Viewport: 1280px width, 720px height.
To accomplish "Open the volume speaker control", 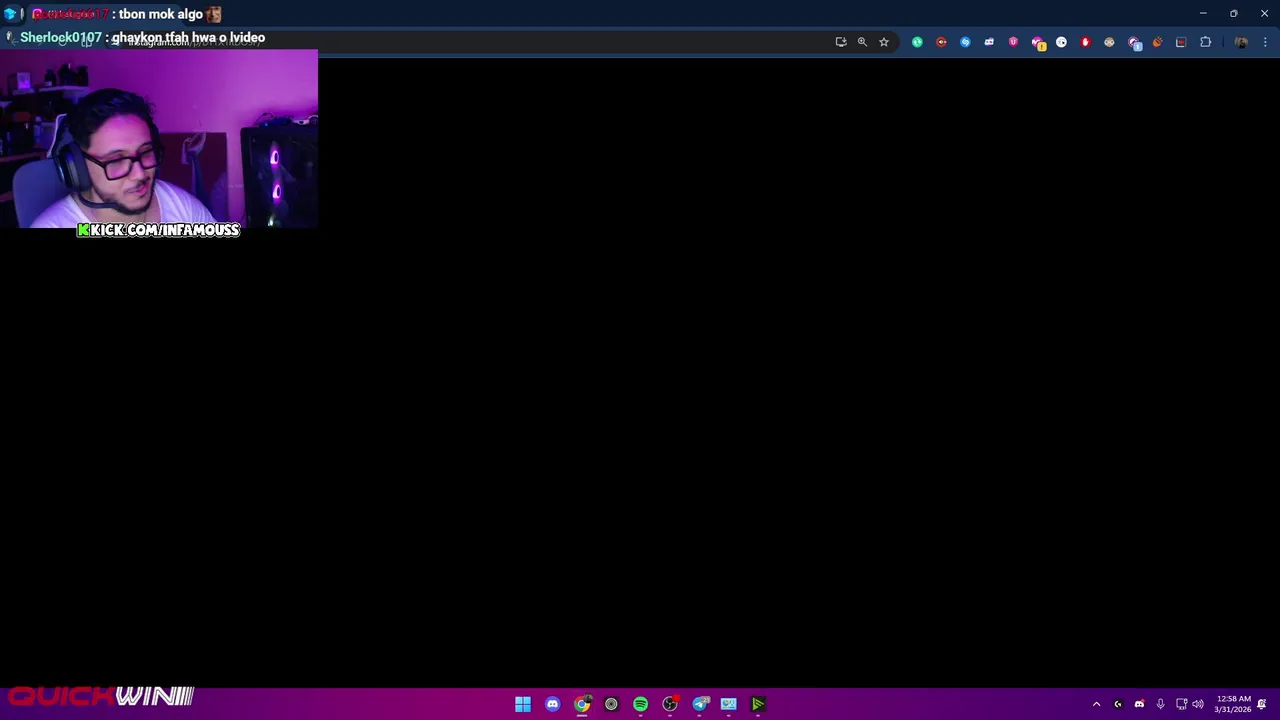I will [x=1198, y=704].
